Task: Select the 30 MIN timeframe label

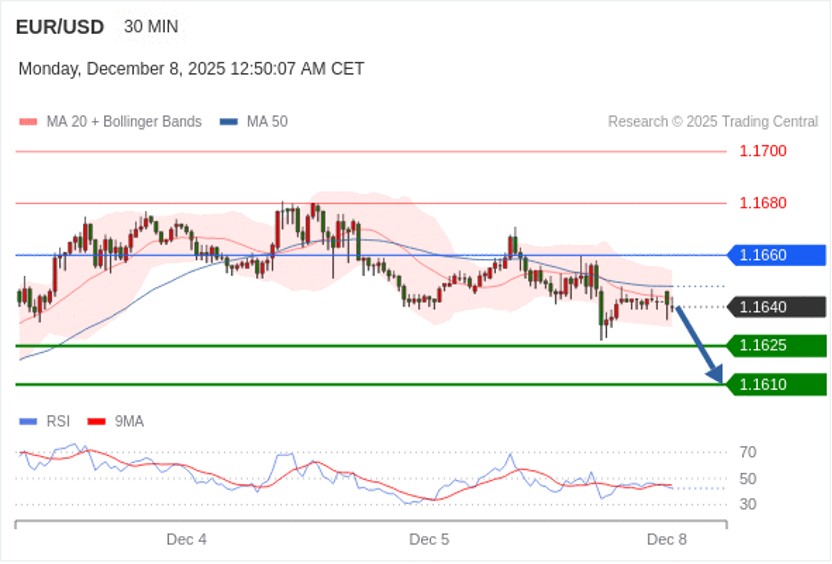Action: (x=151, y=27)
